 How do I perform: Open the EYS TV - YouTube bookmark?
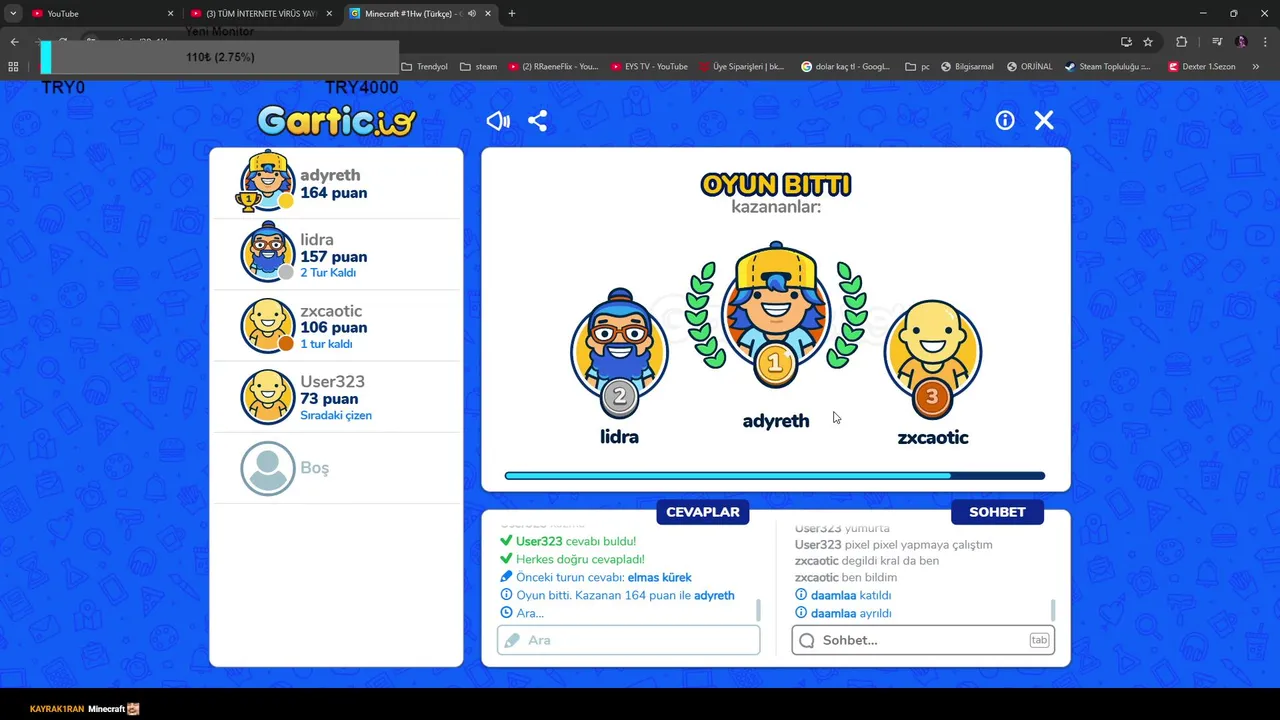point(649,67)
